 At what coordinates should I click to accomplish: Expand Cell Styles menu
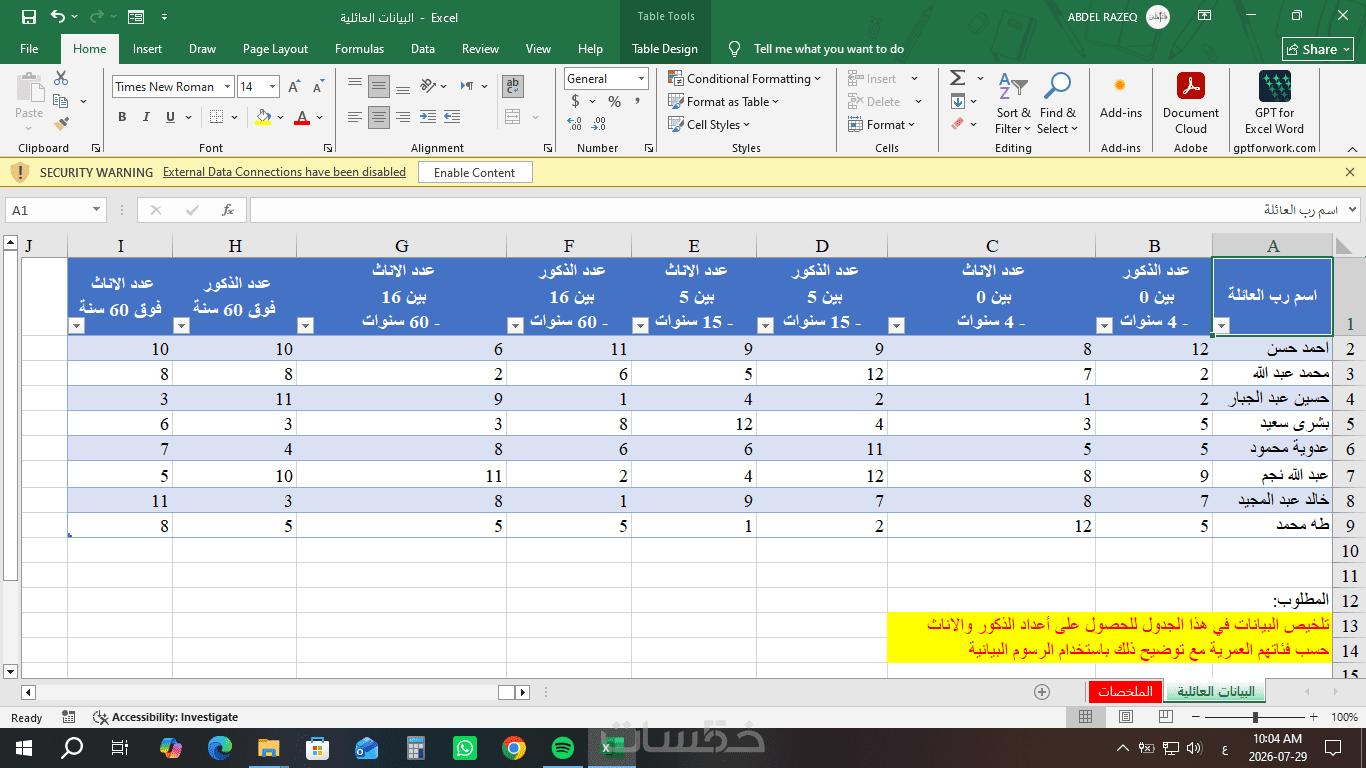click(709, 124)
